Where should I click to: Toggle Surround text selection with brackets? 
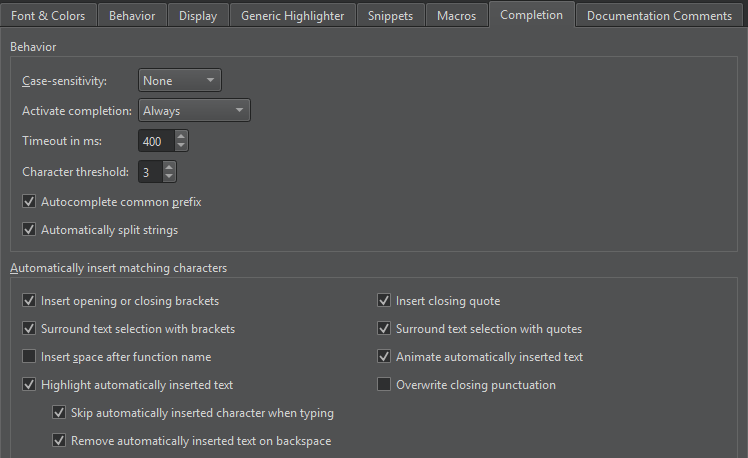(x=29, y=329)
